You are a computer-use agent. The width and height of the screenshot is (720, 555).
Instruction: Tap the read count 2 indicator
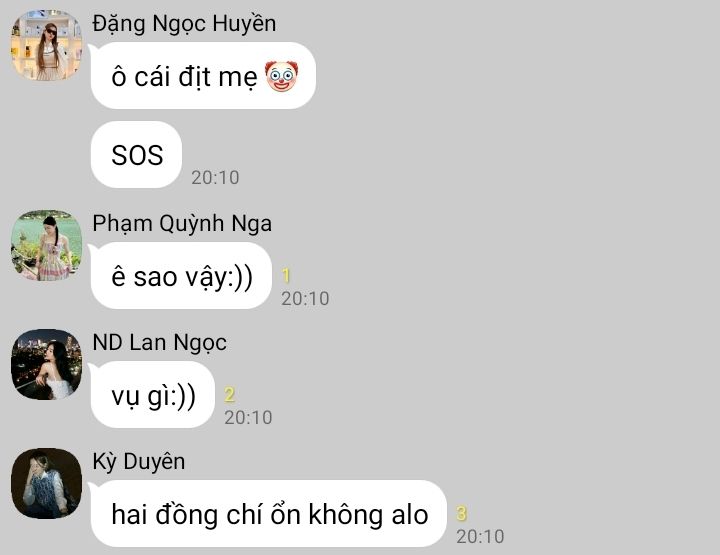(230, 395)
